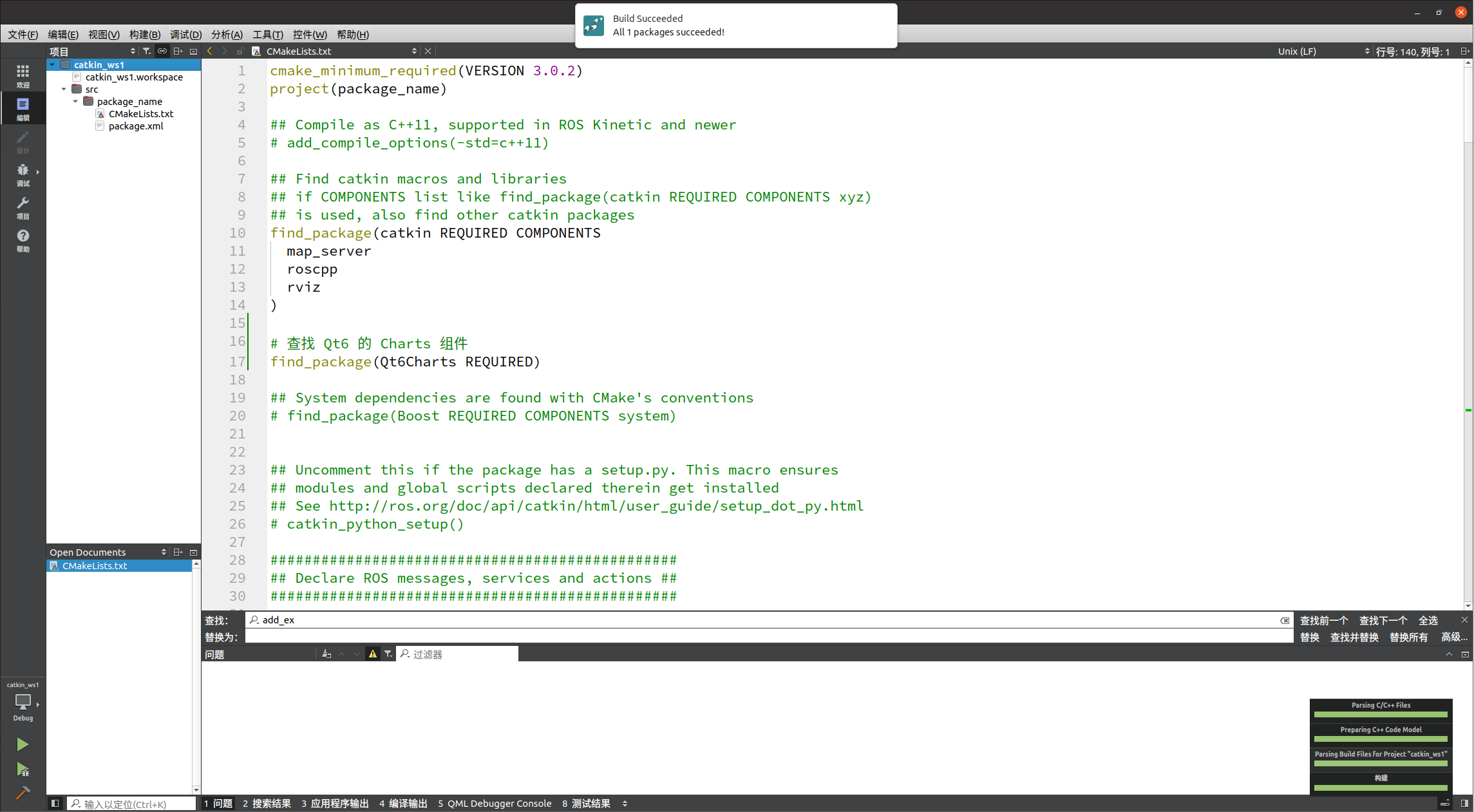This screenshot has width=1474, height=812.
Task: Start debugging with run-bug icon
Action: [x=23, y=769]
